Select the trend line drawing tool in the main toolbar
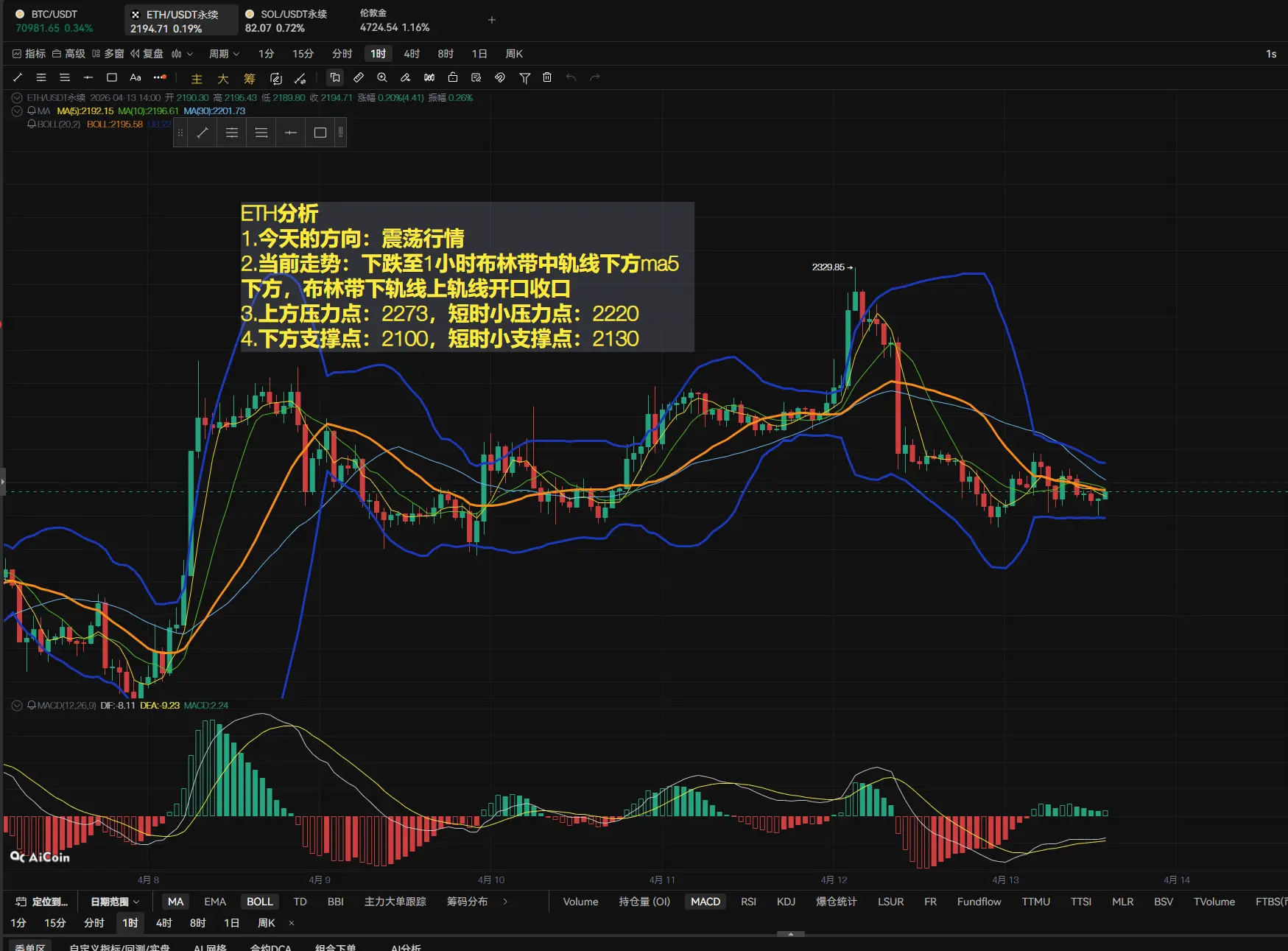 (18, 77)
